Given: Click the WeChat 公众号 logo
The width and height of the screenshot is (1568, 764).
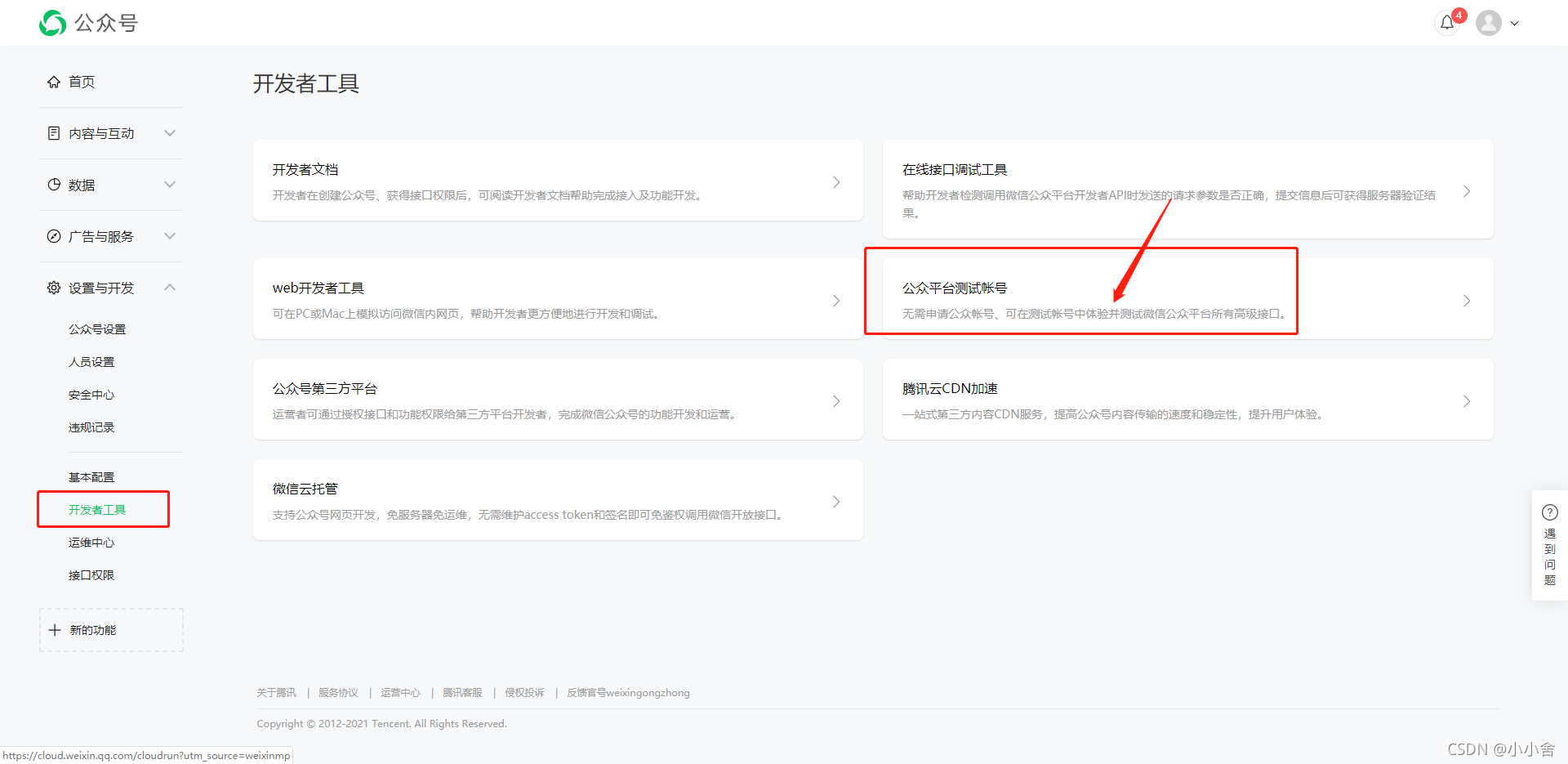Looking at the screenshot, I should [x=88, y=23].
